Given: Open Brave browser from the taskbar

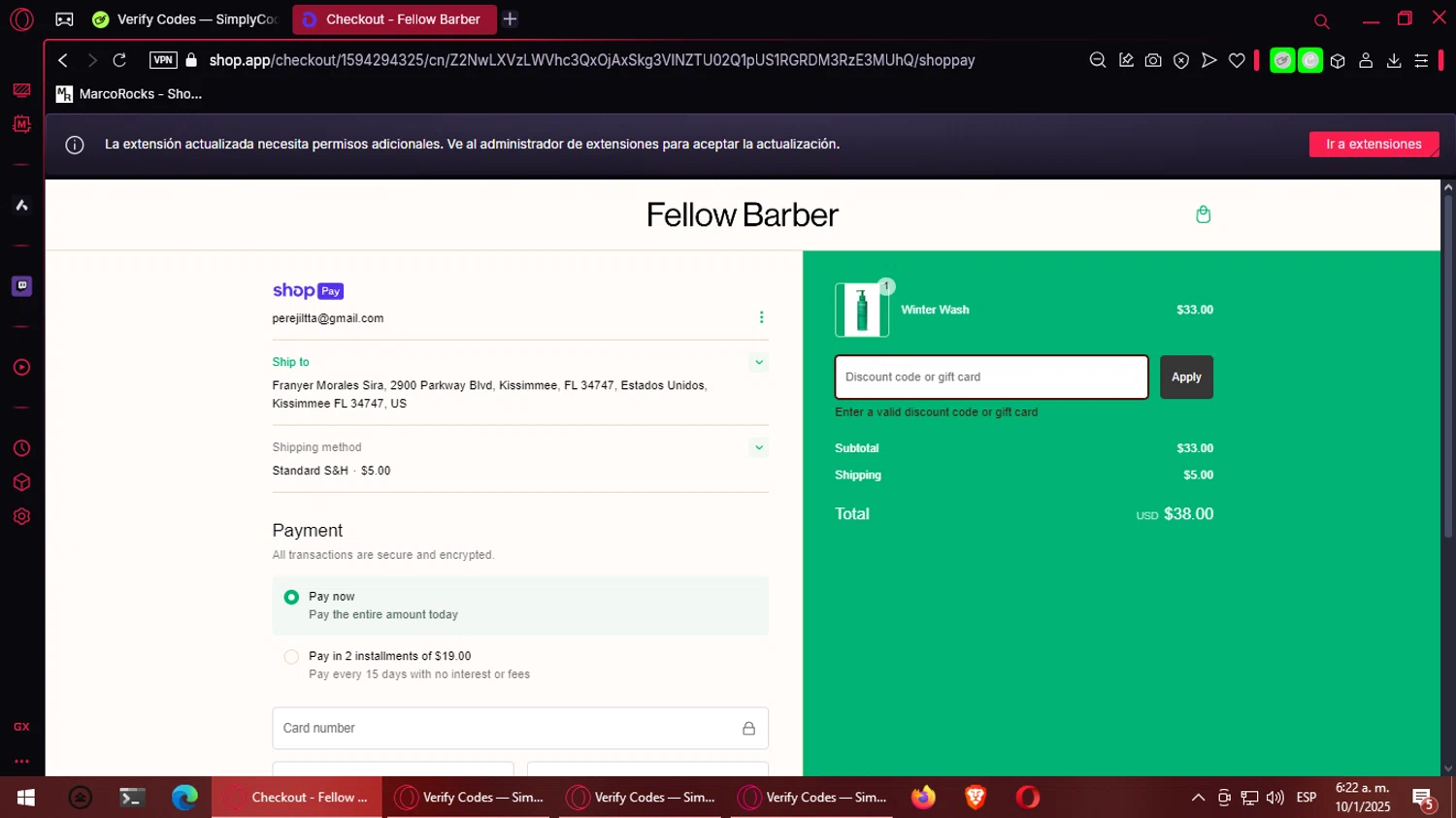Looking at the screenshot, I should tap(976, 798).
